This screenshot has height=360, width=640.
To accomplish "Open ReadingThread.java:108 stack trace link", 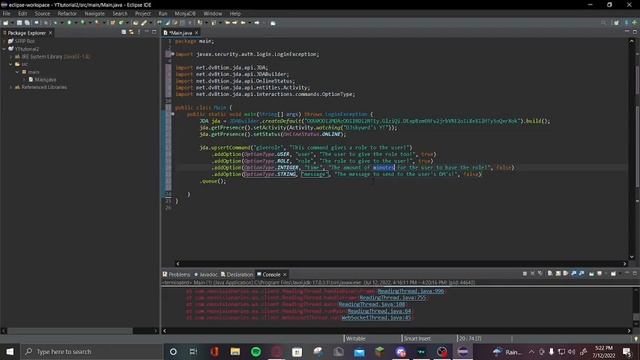I will tap(371, 304).
